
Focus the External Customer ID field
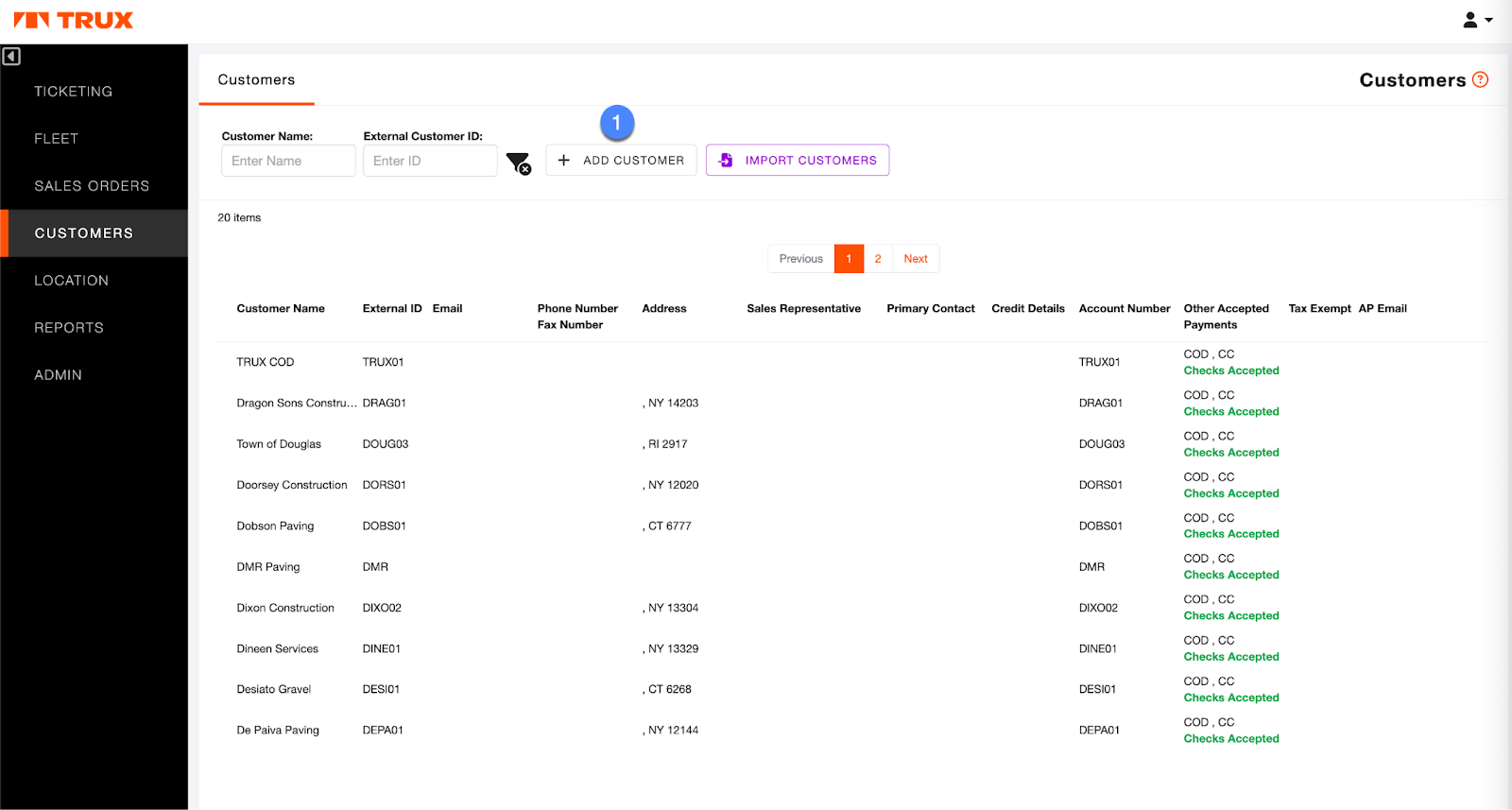click(x=430, y=161)
